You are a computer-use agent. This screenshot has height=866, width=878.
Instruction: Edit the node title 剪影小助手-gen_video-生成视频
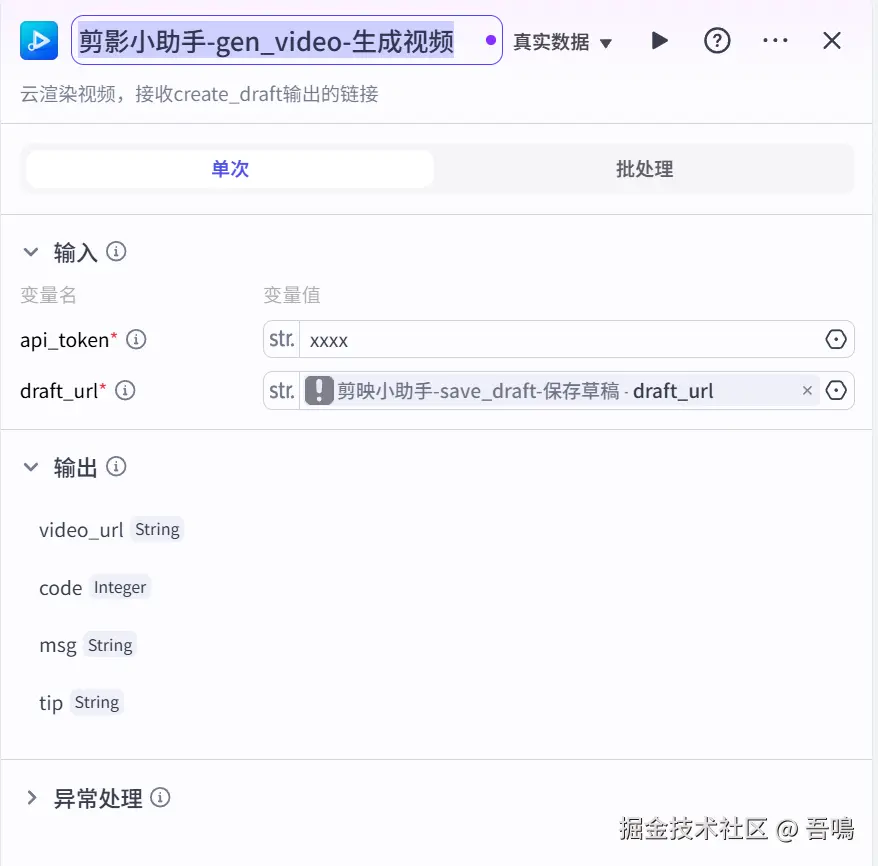coord(287,40)
